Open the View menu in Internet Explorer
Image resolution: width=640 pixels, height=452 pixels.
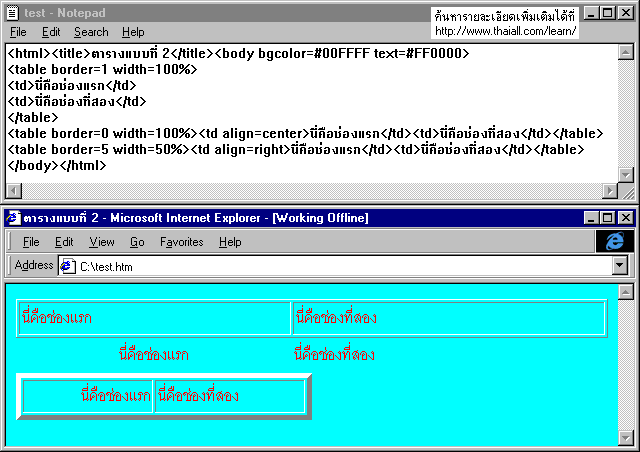[x=101, y=242]
